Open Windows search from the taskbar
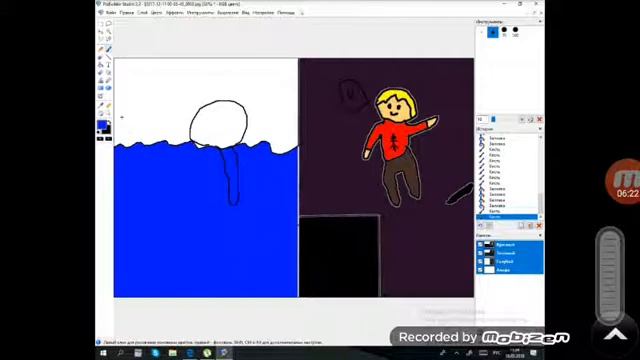The width and height of the screenshot is (640, 360). 120,353
